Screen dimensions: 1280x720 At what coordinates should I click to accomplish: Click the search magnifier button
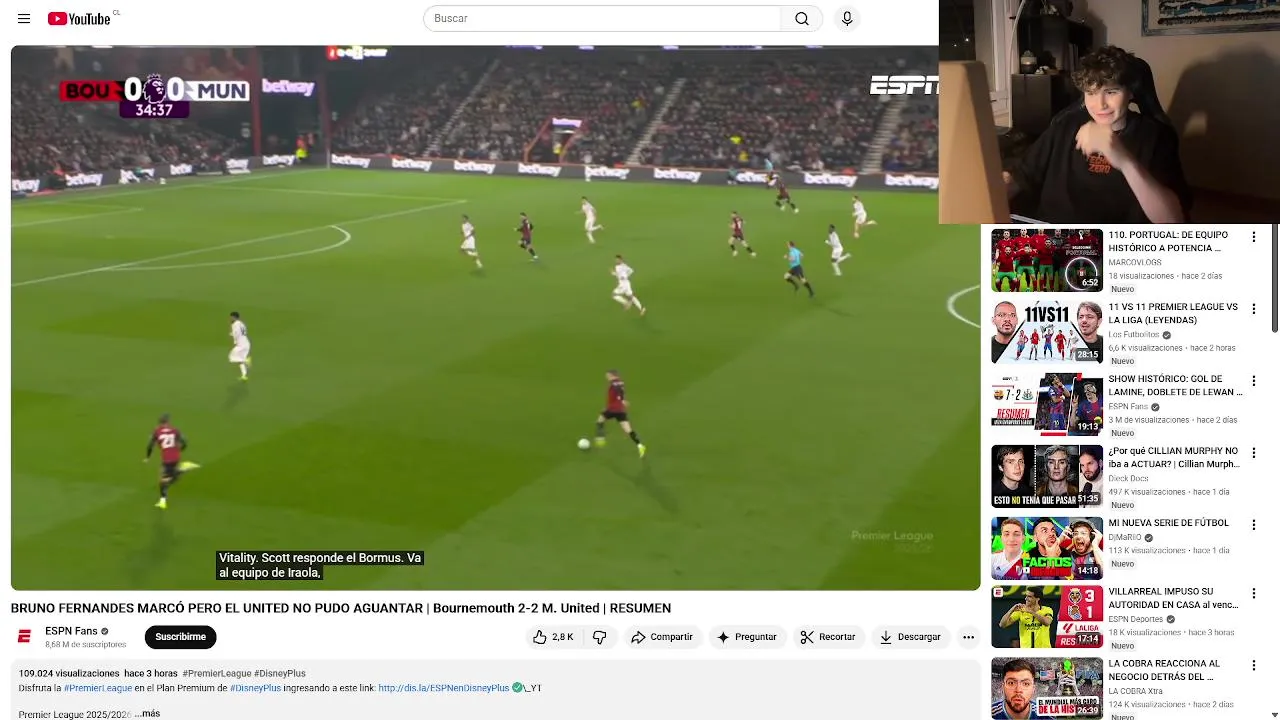pos(802,18)
